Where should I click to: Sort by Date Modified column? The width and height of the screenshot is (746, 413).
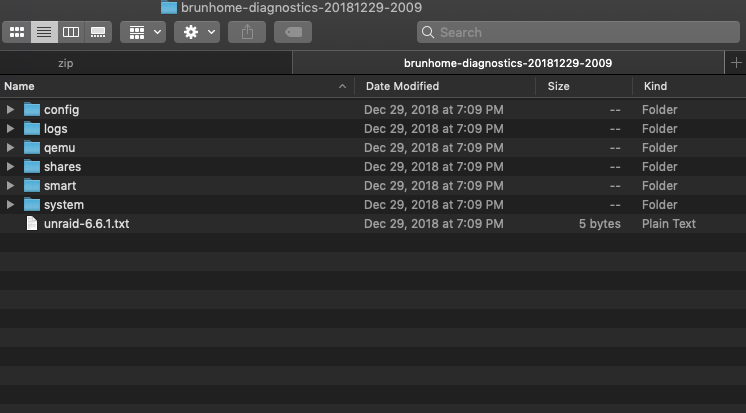[x=445, y=86]
